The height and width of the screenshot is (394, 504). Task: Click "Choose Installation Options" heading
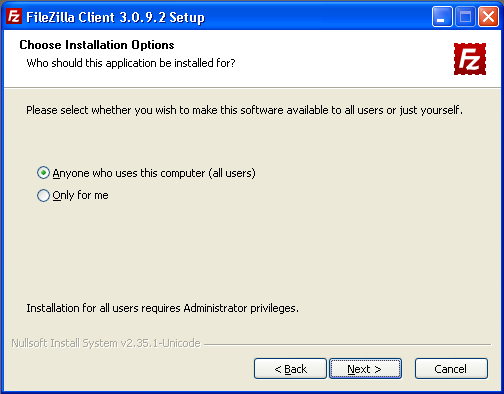click(97, 45)
